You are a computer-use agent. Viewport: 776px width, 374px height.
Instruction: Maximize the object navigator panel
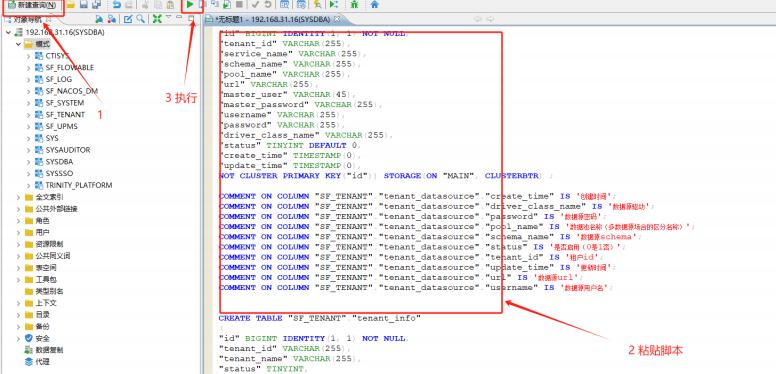191,18
